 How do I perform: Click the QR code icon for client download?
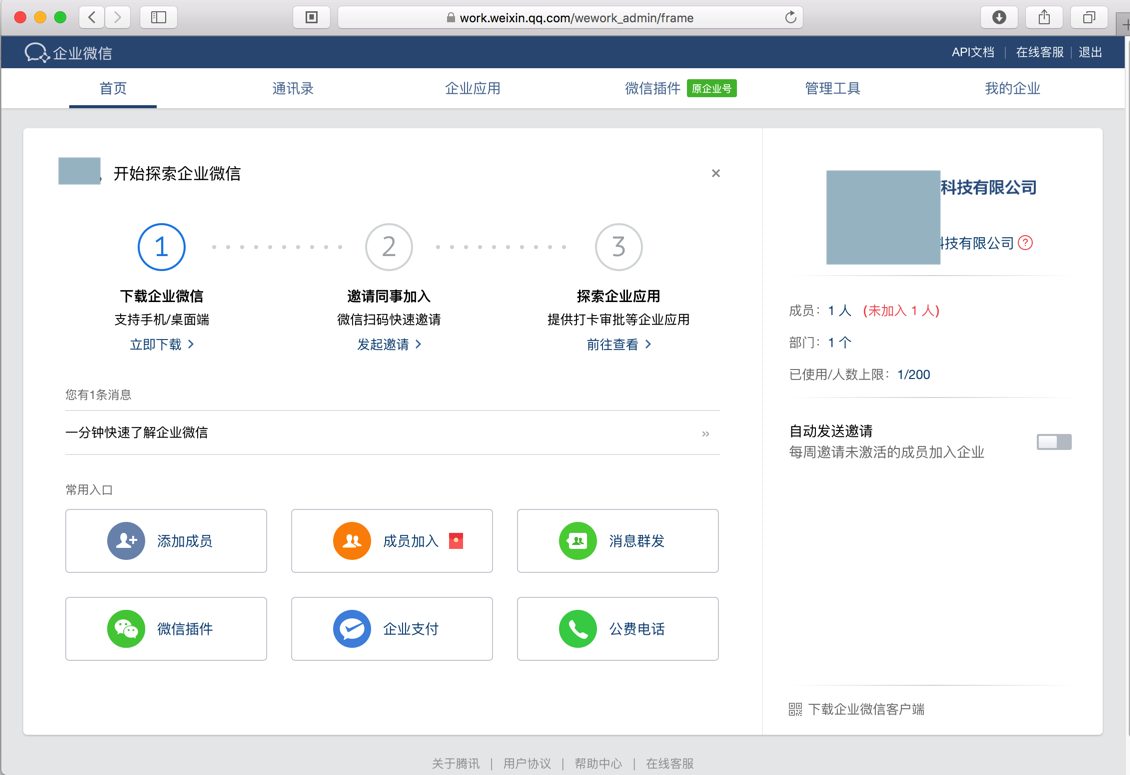795,709
